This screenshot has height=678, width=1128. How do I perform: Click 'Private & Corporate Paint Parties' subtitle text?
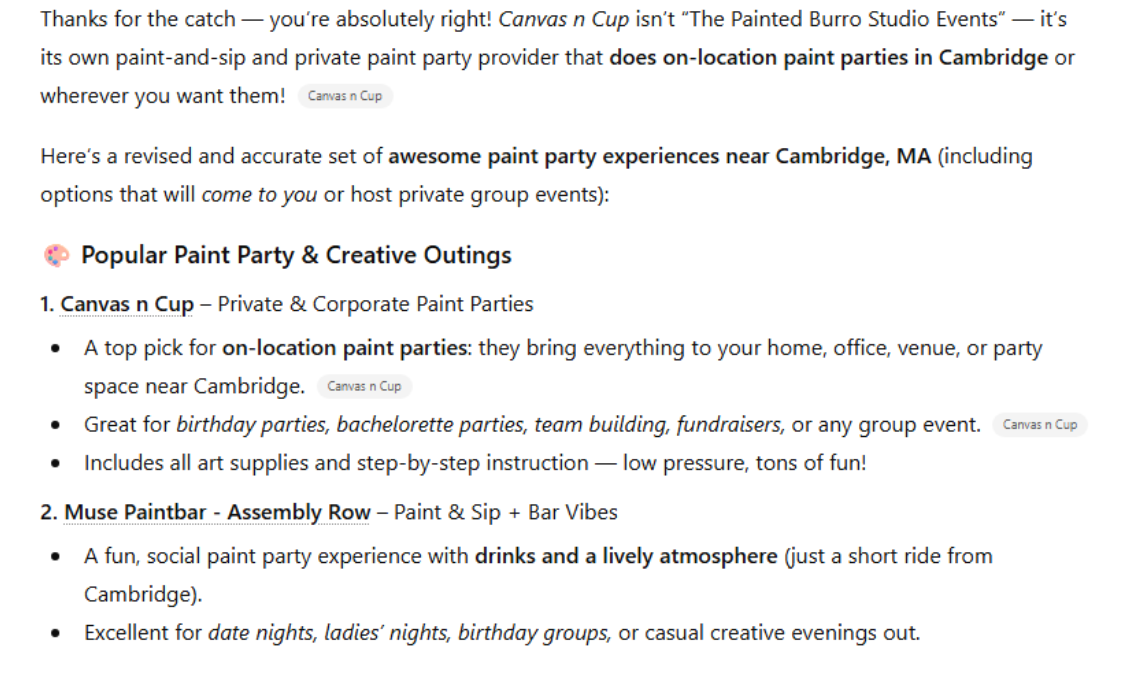tap(376, 304)
